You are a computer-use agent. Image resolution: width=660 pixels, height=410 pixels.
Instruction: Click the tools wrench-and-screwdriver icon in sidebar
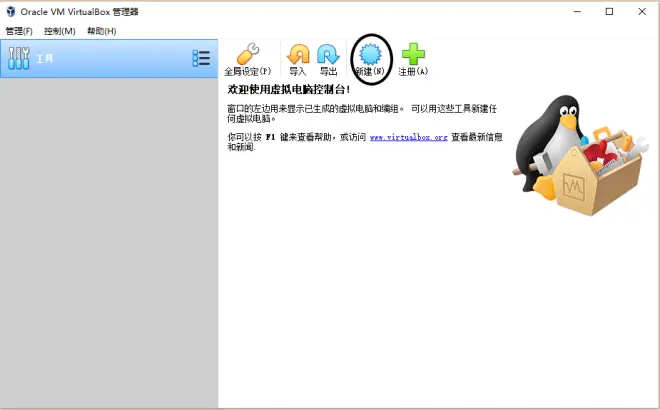pos(19,58)
